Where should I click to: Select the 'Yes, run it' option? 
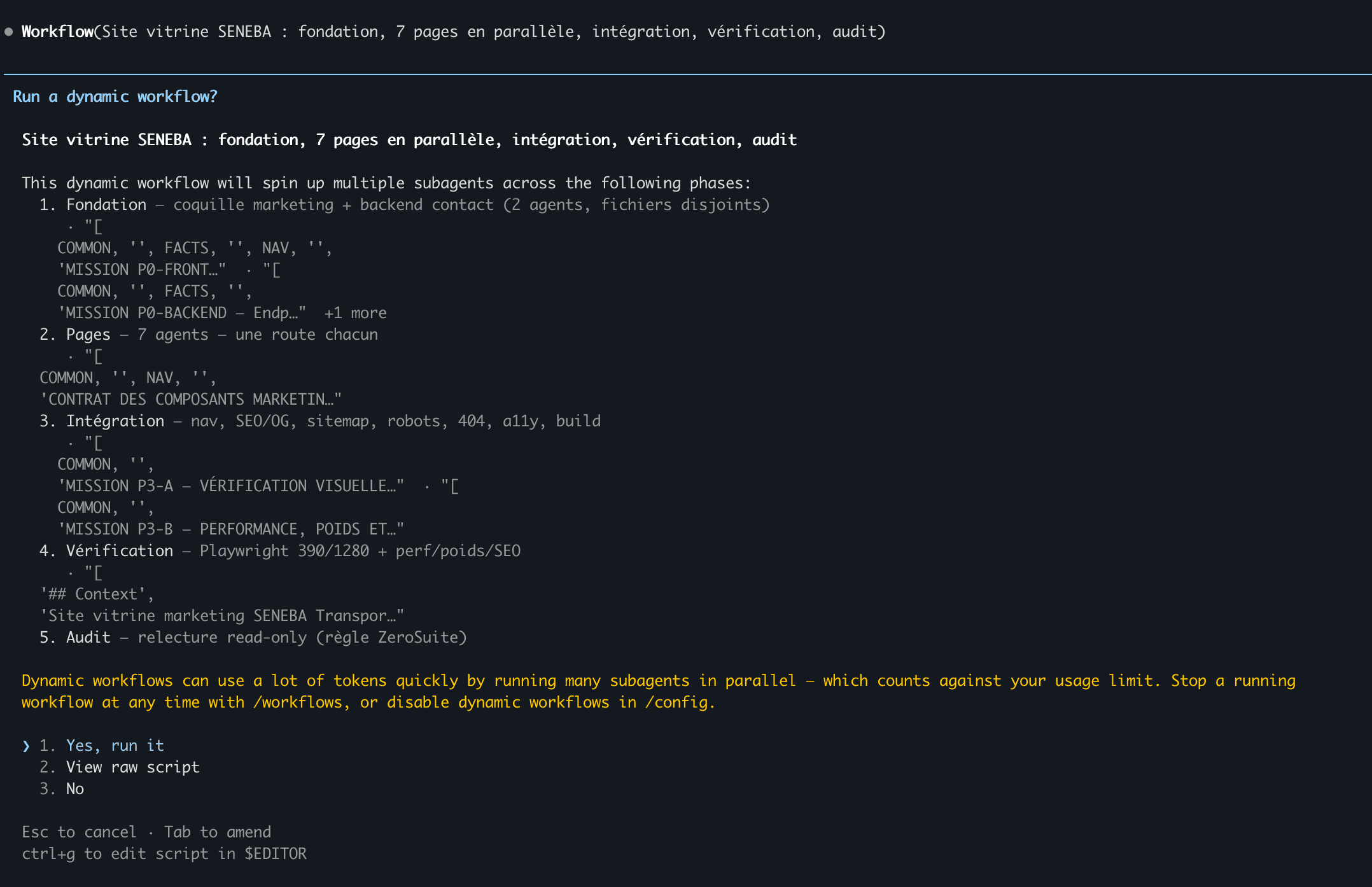(x=115, y=745)
